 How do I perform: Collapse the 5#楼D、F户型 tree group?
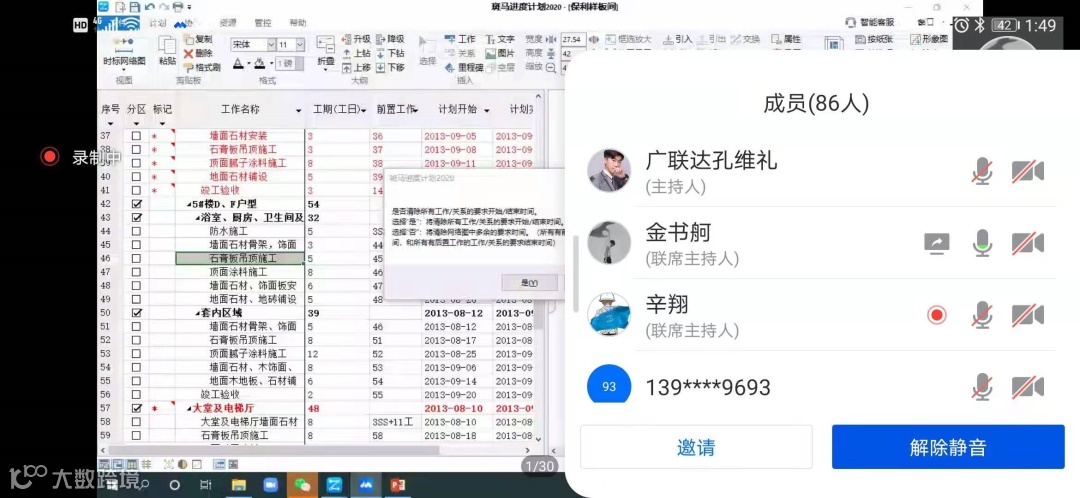[x=189, y=205]
